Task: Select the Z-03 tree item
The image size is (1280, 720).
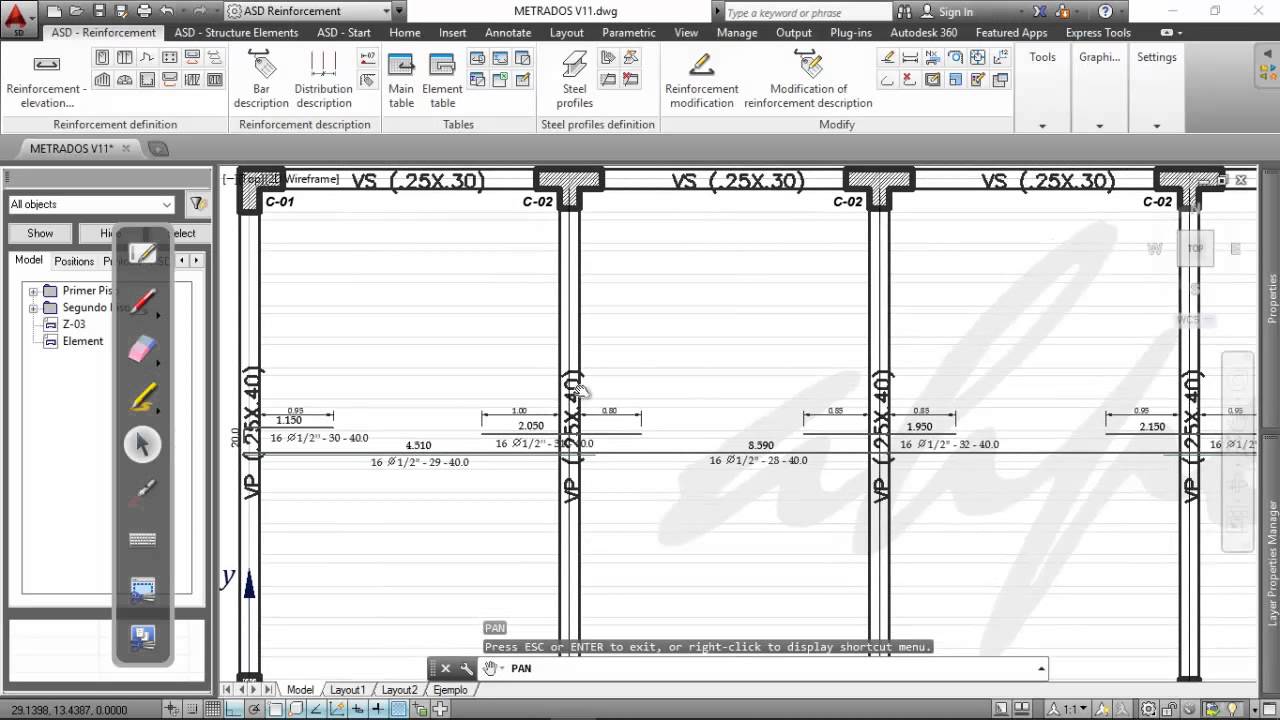Action: pos(74,324)
